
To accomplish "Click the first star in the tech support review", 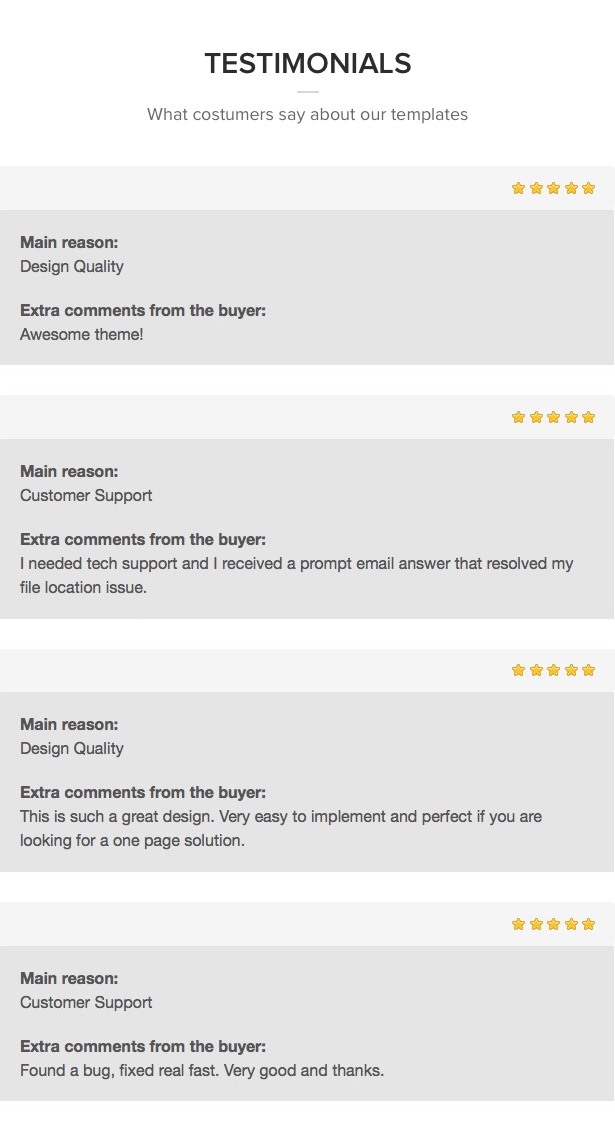I will click(x=518, y=417).
